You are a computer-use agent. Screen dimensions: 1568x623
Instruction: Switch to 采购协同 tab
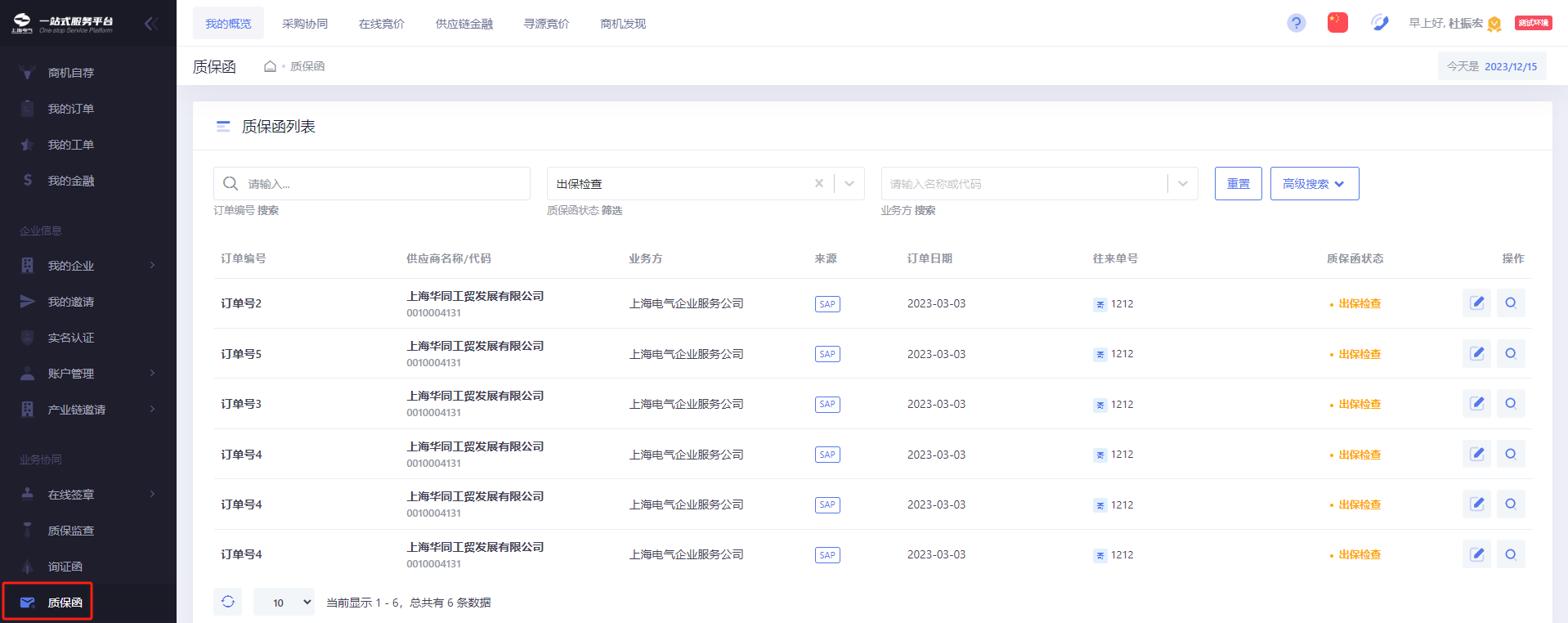point(305,24)
